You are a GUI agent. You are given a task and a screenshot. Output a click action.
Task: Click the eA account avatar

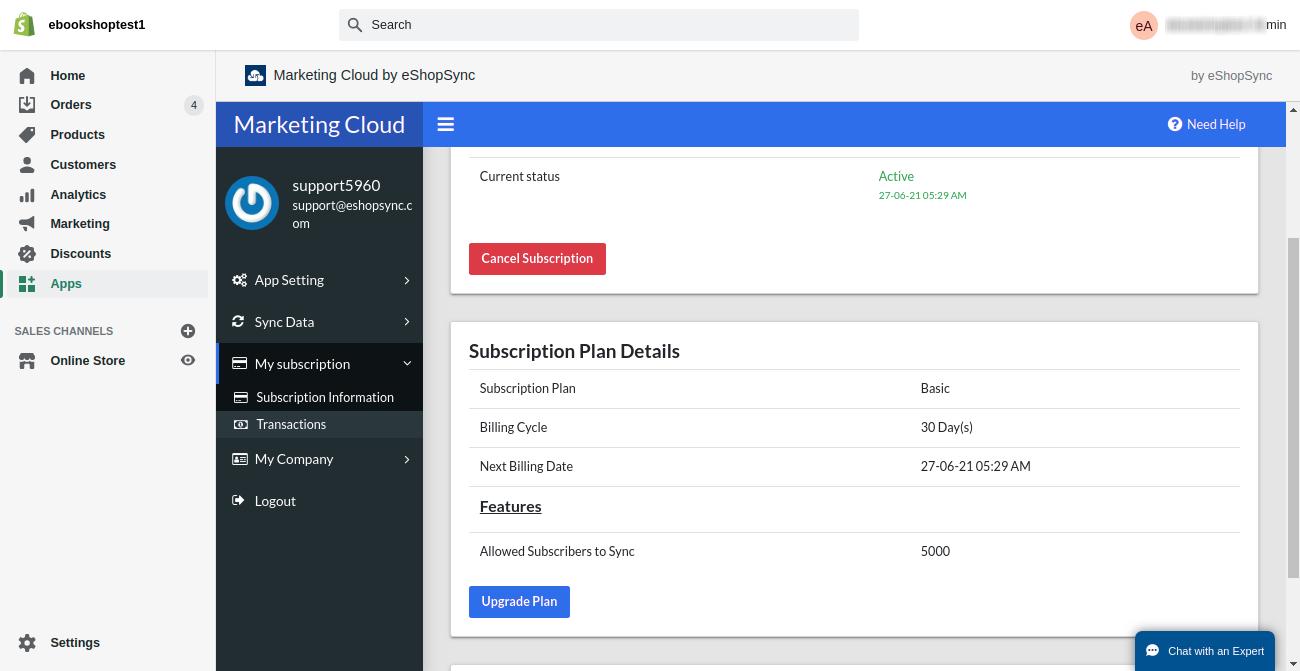tap(1144, 26)
